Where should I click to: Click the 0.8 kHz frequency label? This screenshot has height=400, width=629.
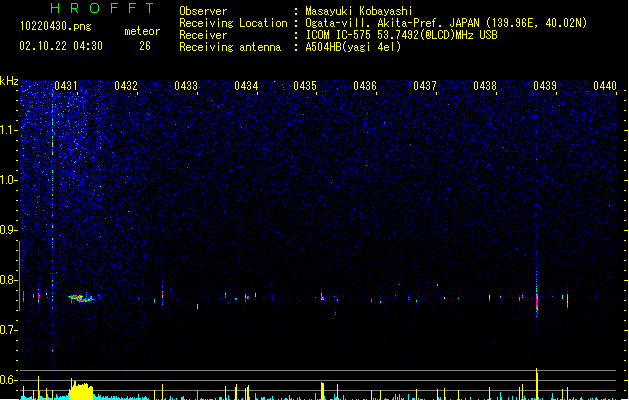coord(7,280)
